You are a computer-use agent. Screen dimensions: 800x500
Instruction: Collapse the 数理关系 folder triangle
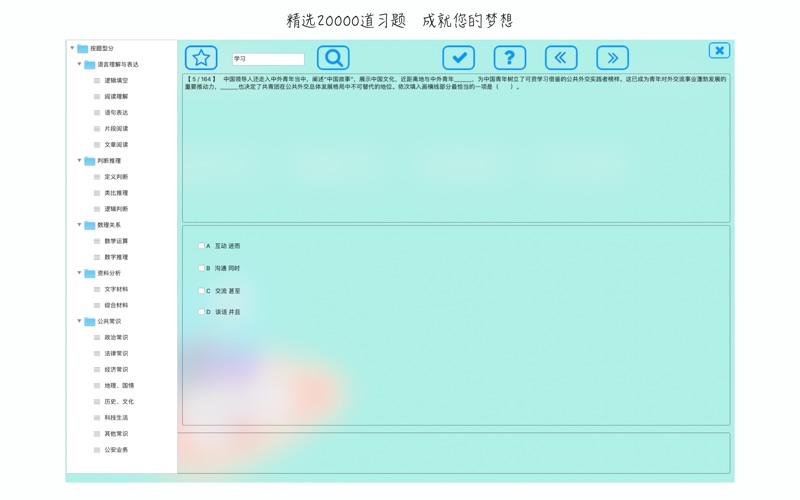pyautogui.click(x=79, y=224)
